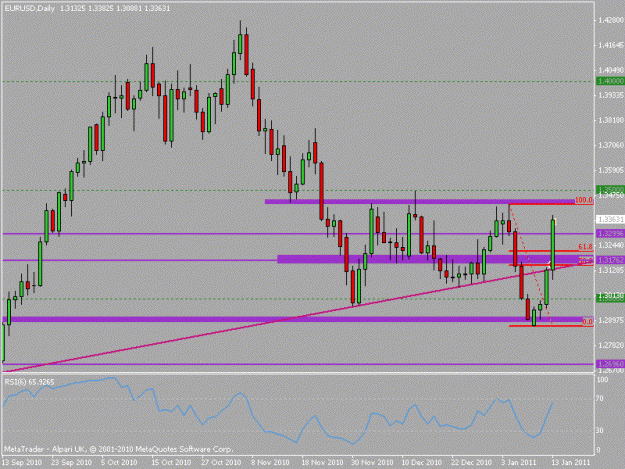Click the 30 Nov 2010 date label
The height and width of the screenshot is (469, 625).
tap(372, 463)
